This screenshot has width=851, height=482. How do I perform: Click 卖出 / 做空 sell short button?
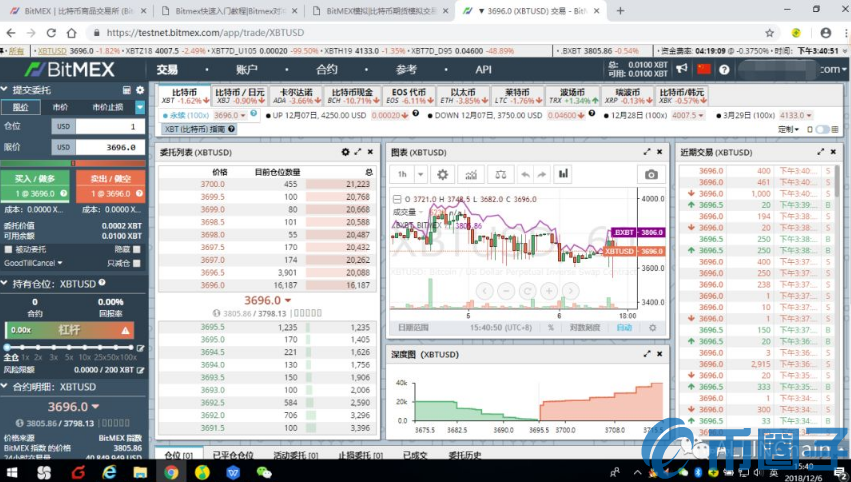point(110,186)
